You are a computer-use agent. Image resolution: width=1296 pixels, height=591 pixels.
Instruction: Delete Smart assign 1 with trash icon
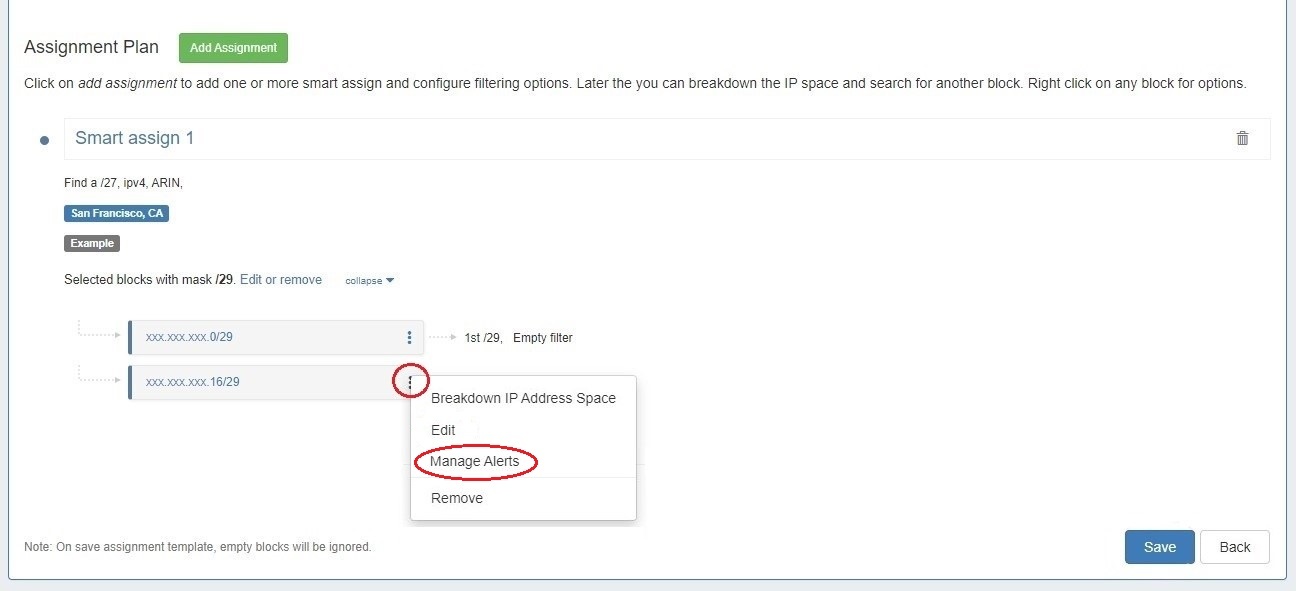(1242, 138)
